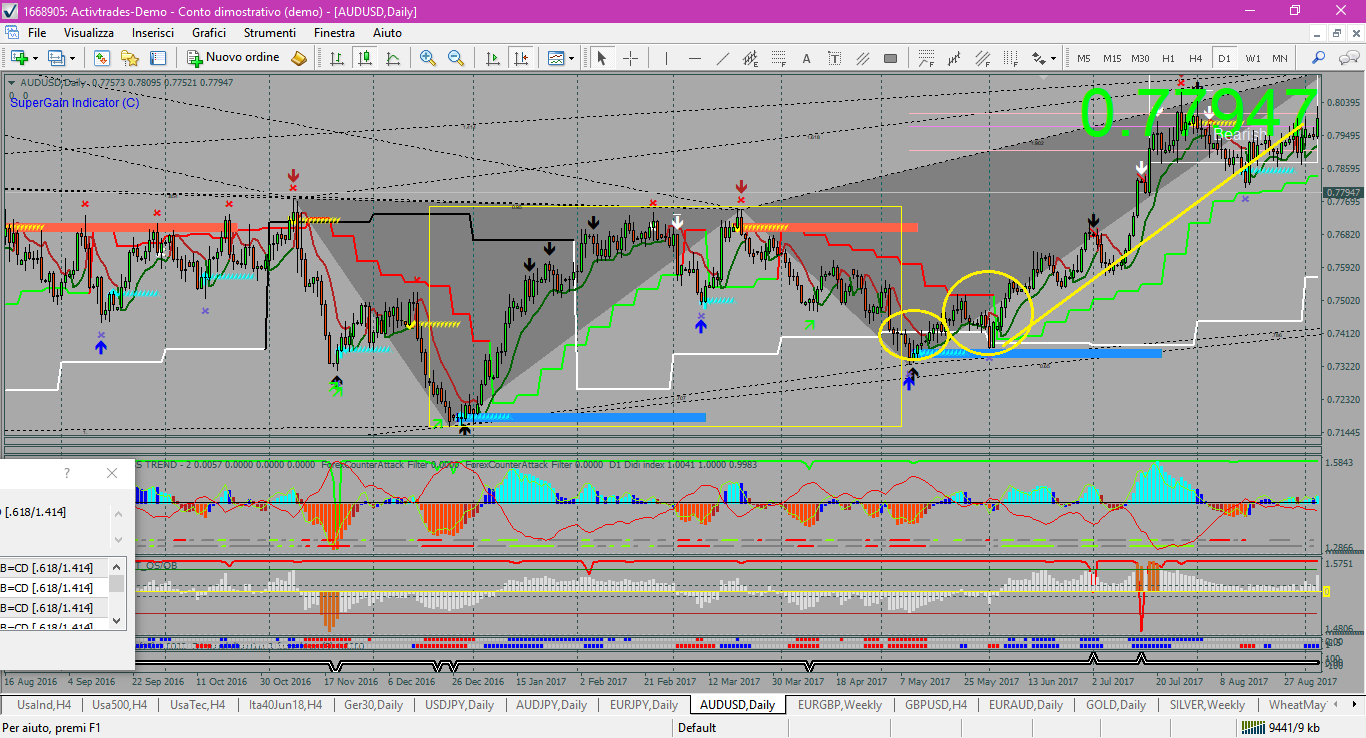
Task: Expand the profiles dropdown arrow
Action: tap(72, 58)
